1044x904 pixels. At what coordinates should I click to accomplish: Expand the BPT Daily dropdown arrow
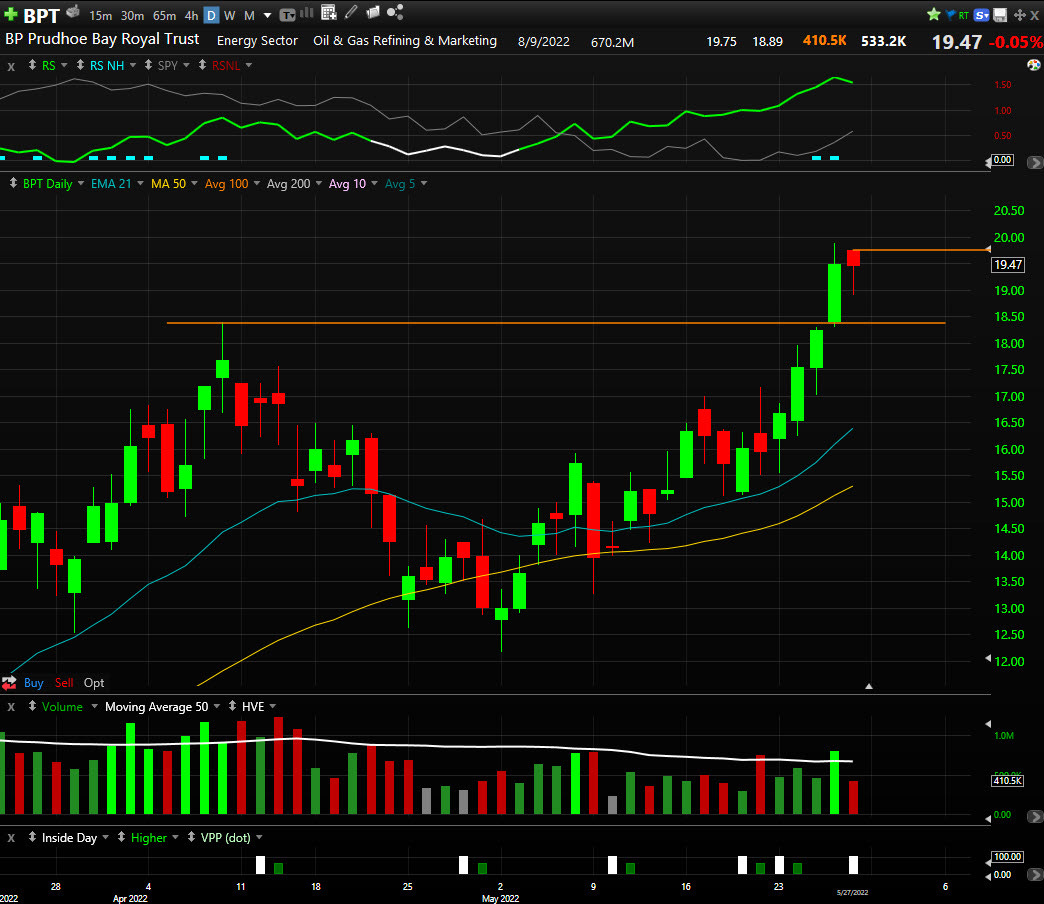[81, 183]
